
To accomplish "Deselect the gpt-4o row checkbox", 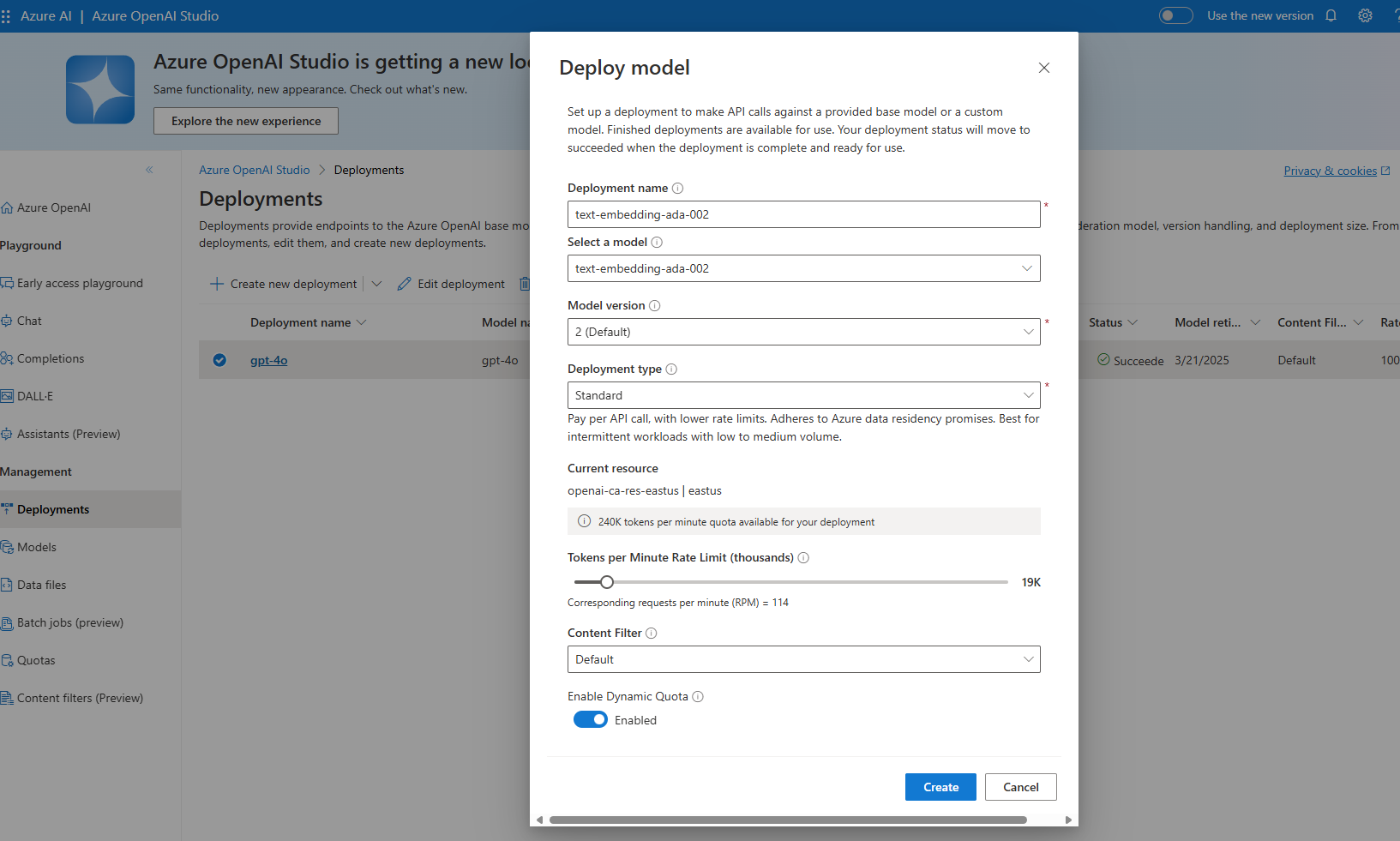I will pyautogui.click(x=219, y=360).
